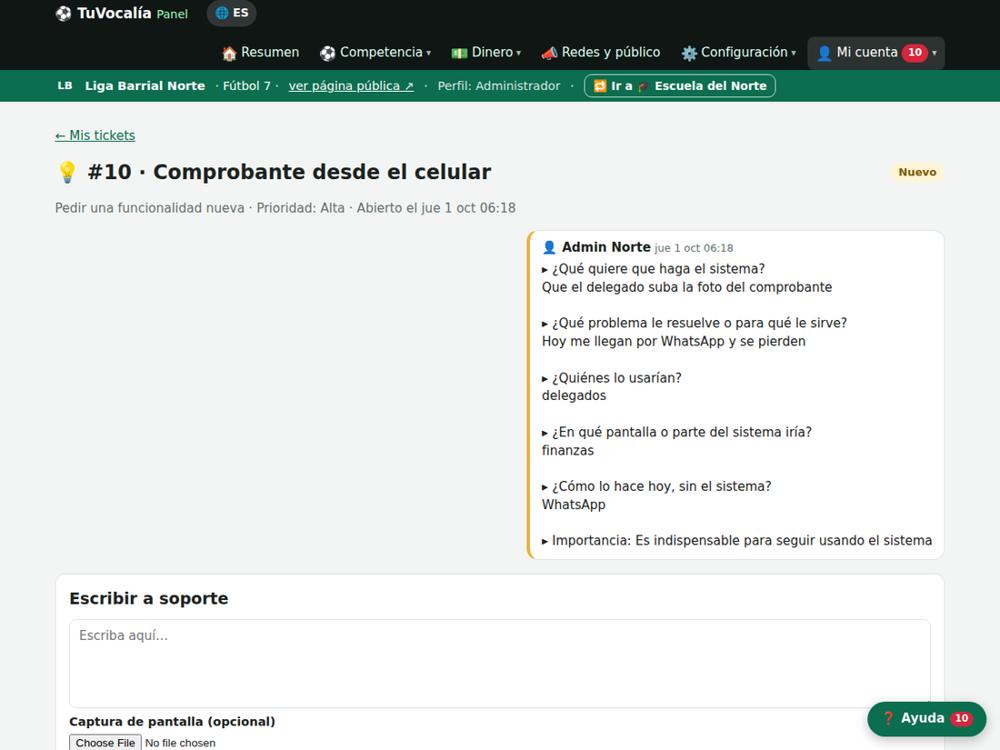Click the Escribir a soporte heading
This screenshot has width=1000, height=750.
click(149, 598)
